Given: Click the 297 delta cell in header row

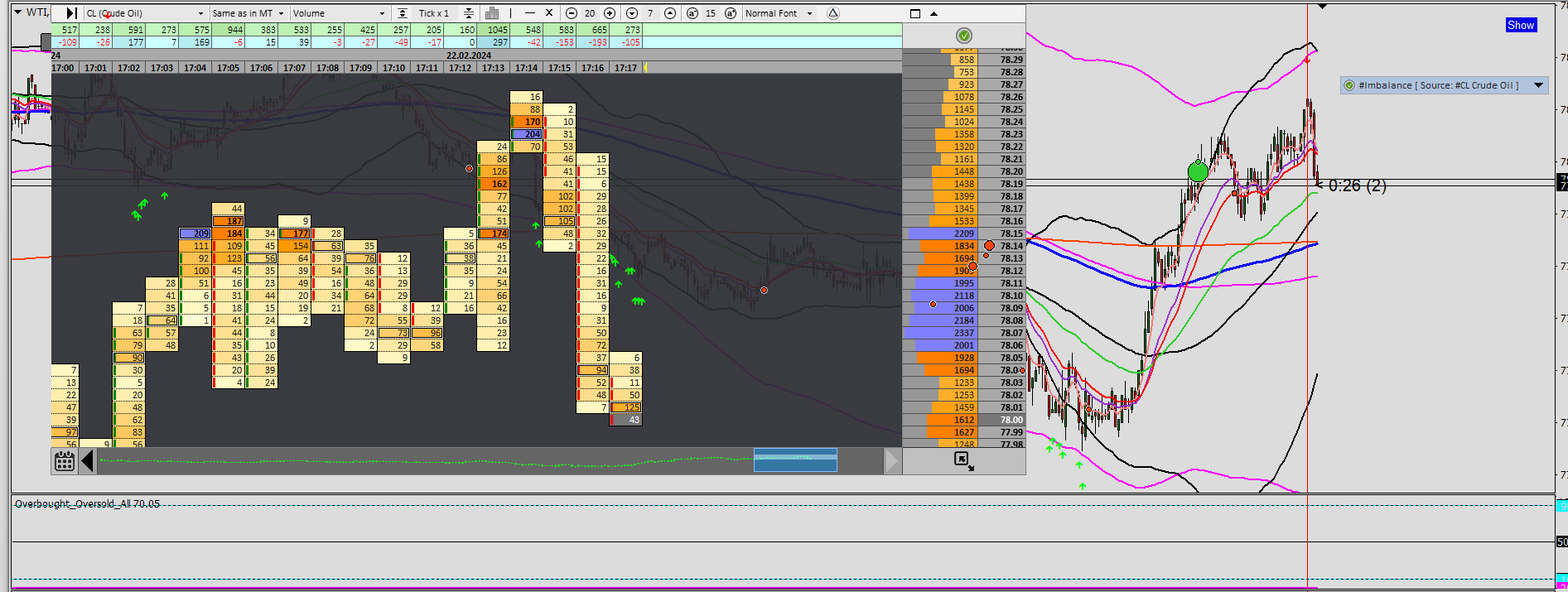Looking at the screenshot, I should click(493, 42).
